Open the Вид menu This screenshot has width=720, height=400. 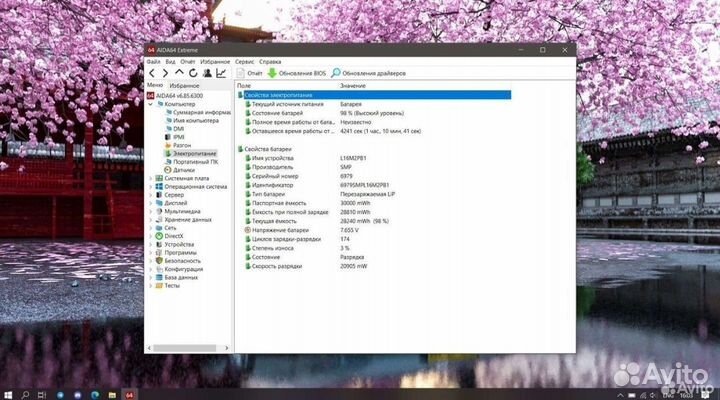[170, 62]
